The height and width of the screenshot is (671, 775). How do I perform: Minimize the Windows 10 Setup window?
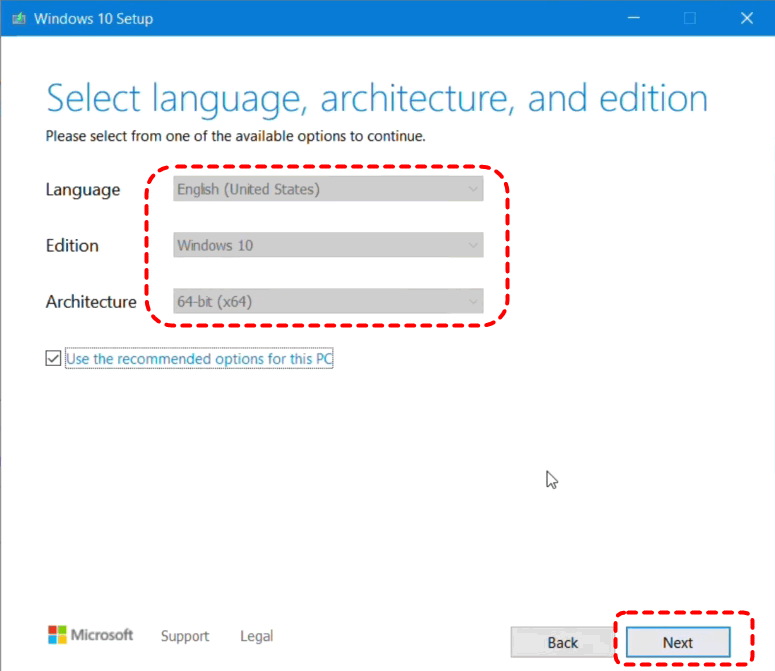click(634, 18)
